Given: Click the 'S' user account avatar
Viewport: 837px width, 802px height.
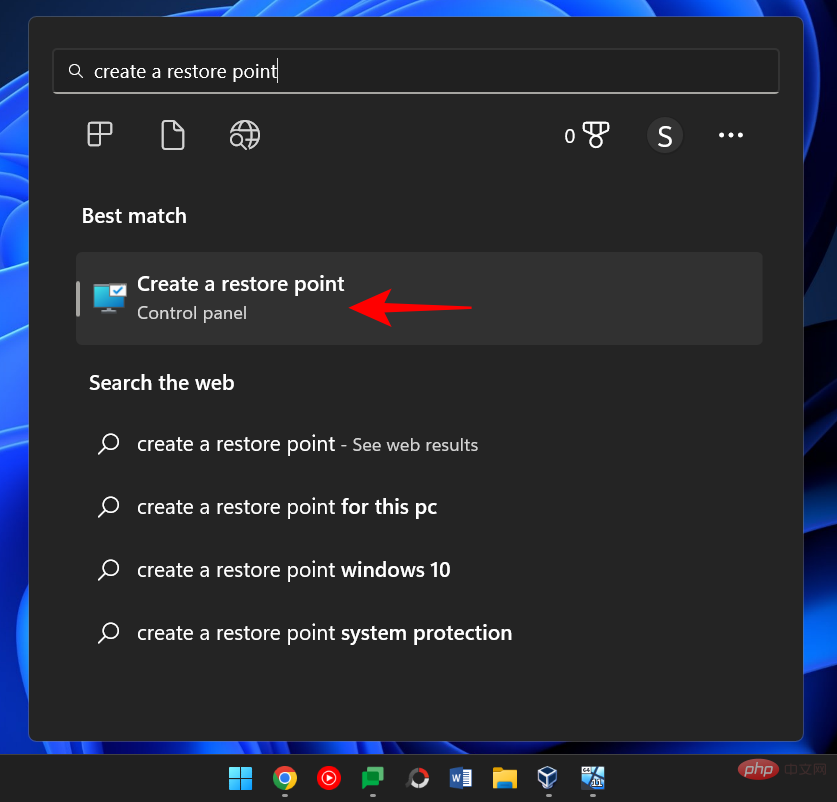Looking at the screenshot, I should pyautogui.click(x=665, y=135).
